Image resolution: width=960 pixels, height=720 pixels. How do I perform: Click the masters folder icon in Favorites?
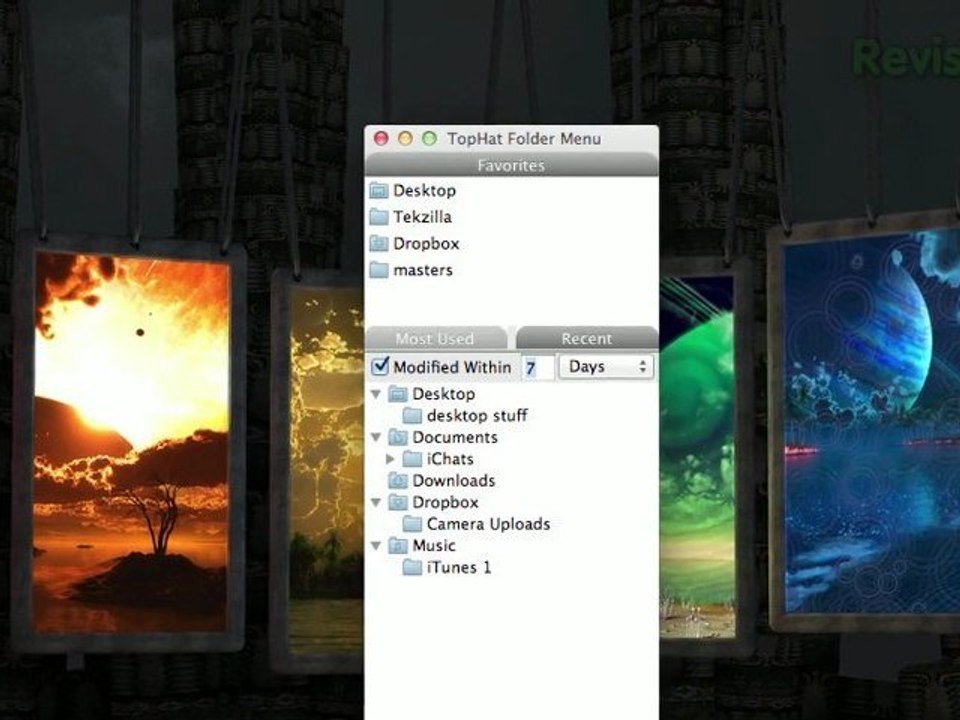379,270
